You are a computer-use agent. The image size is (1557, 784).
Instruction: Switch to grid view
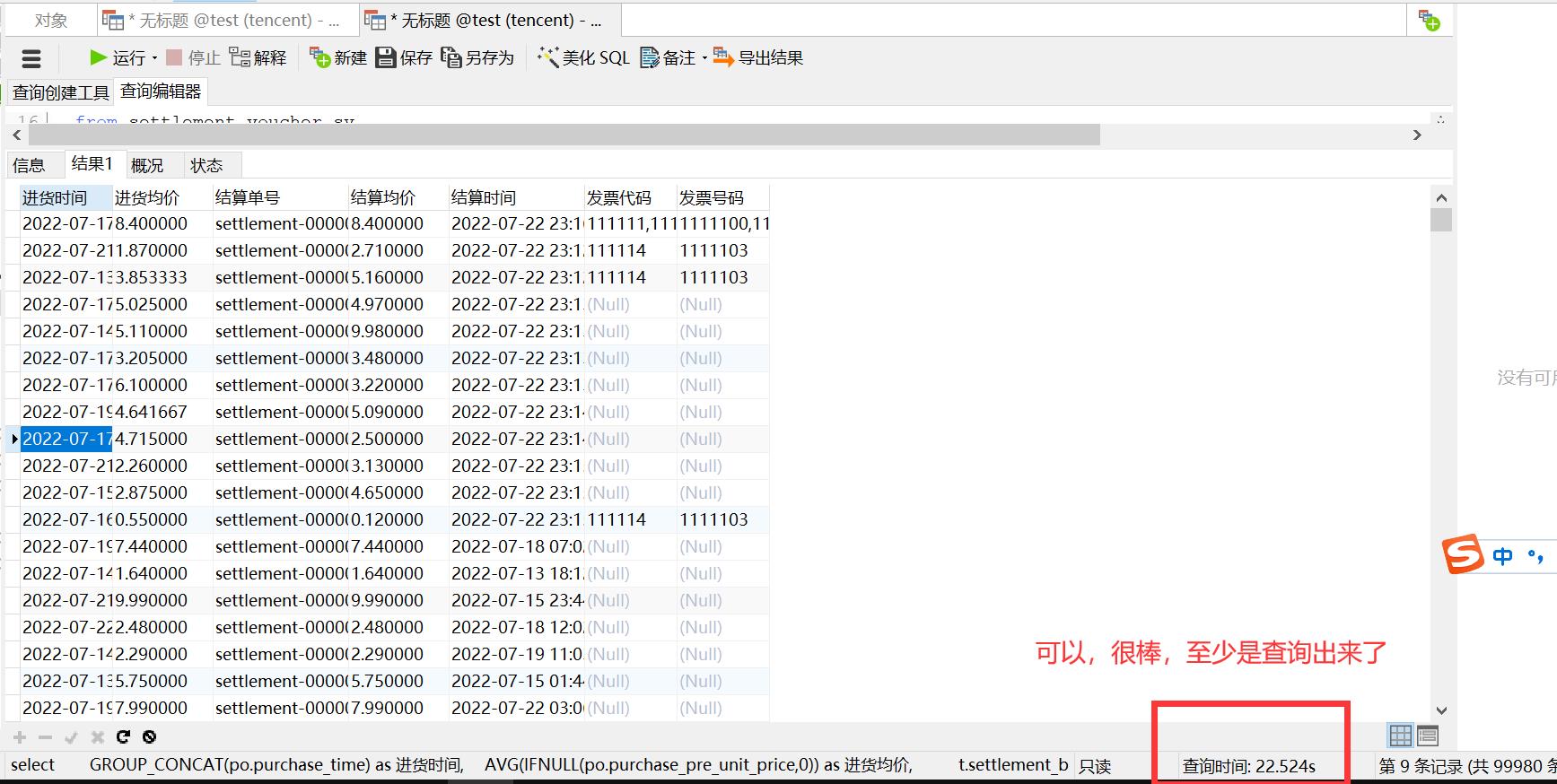1400,736
